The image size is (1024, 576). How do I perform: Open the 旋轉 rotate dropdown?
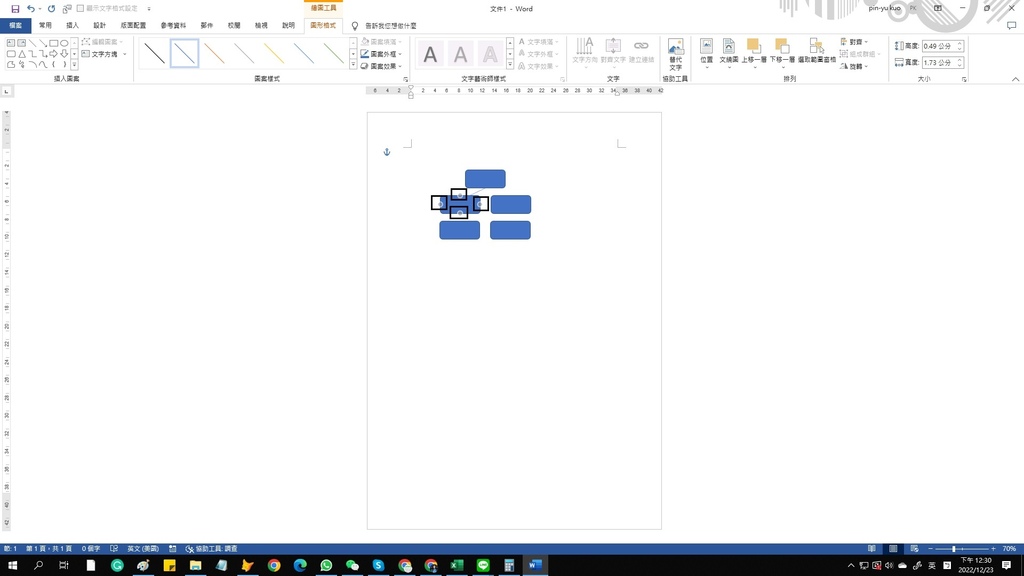pos(854,66)
